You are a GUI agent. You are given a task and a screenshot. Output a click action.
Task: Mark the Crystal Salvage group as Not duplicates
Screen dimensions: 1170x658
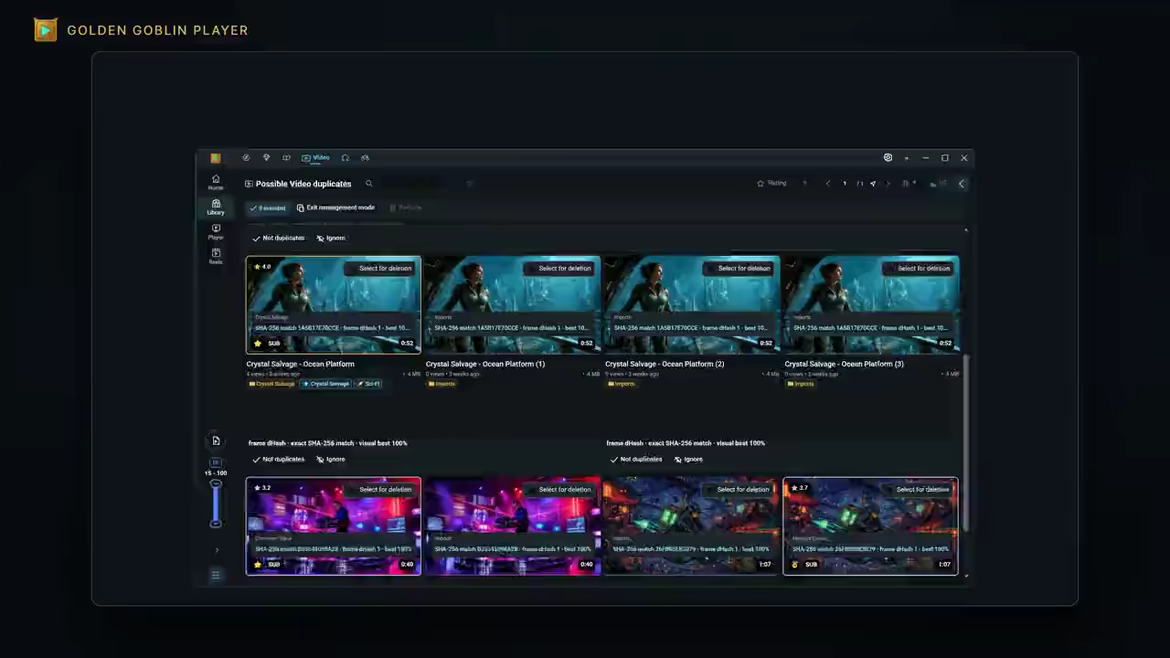click(278, 238)
